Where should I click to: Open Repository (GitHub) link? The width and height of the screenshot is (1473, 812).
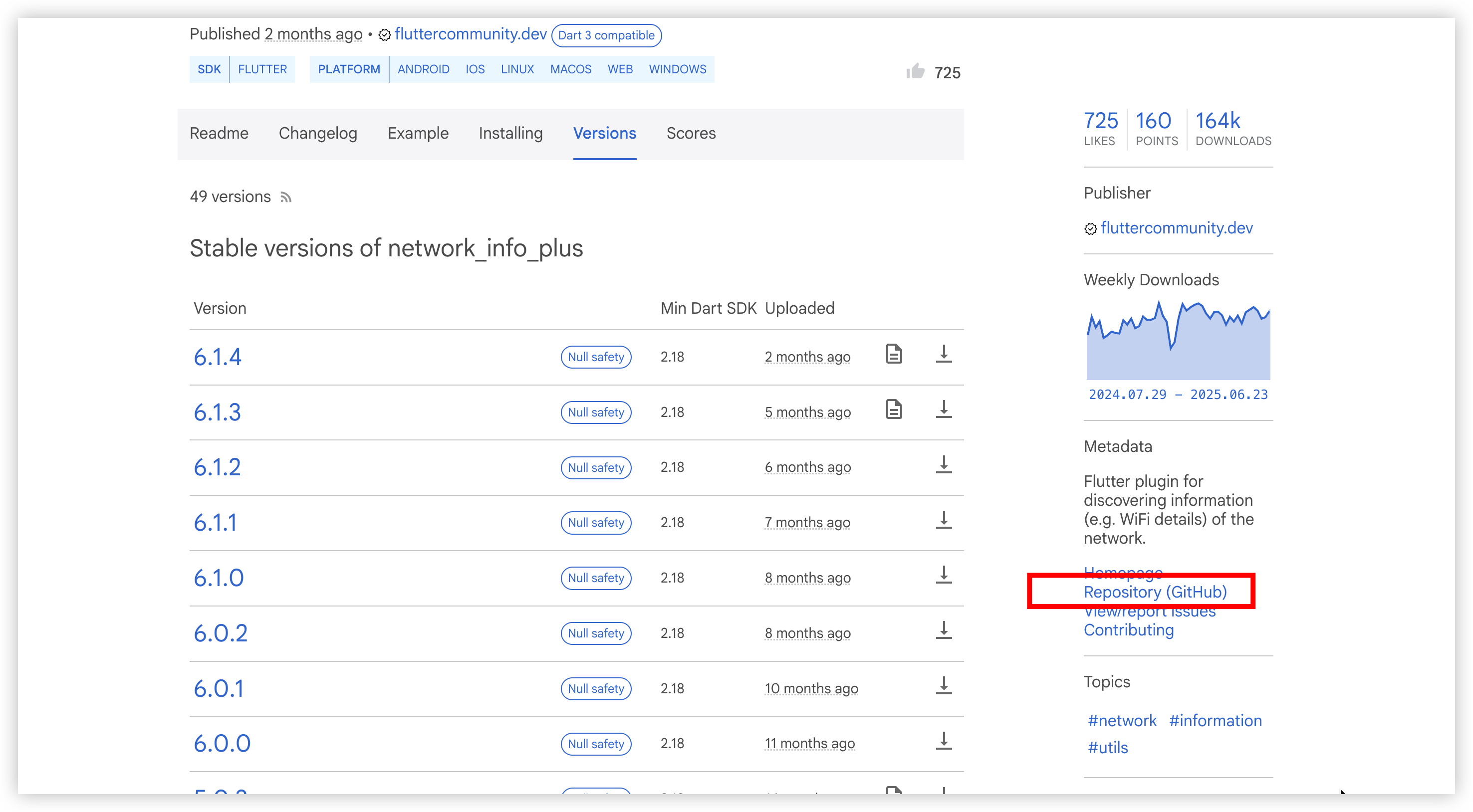(x=1155, y=592)
